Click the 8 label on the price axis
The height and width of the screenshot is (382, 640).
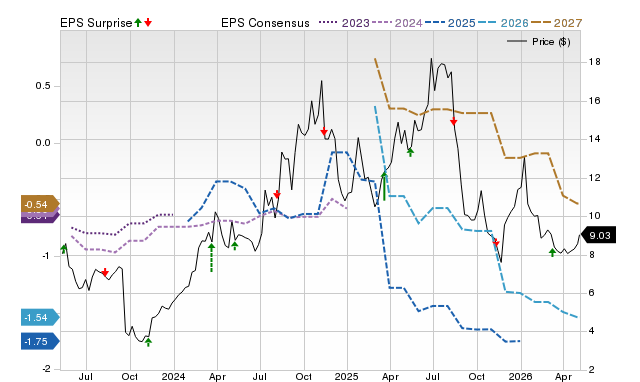pos(592,255)
